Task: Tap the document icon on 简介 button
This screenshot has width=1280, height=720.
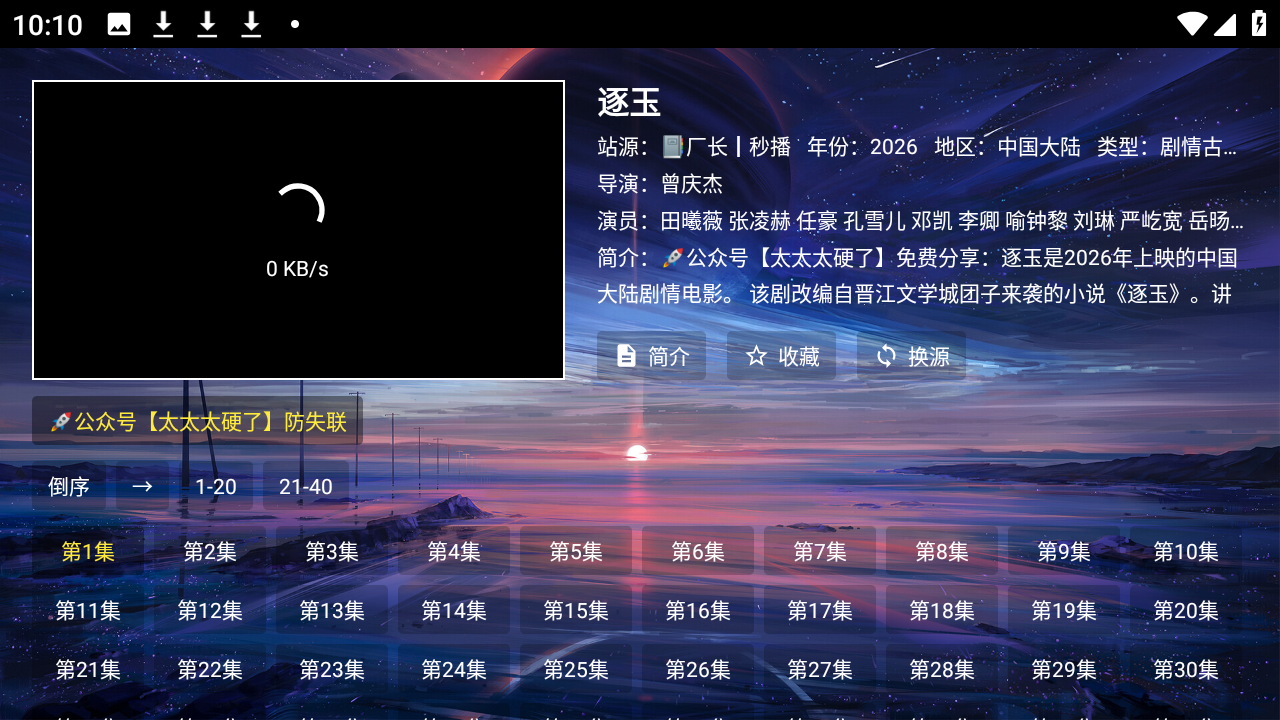Action: pyautogui.click(x=626, y=356)
